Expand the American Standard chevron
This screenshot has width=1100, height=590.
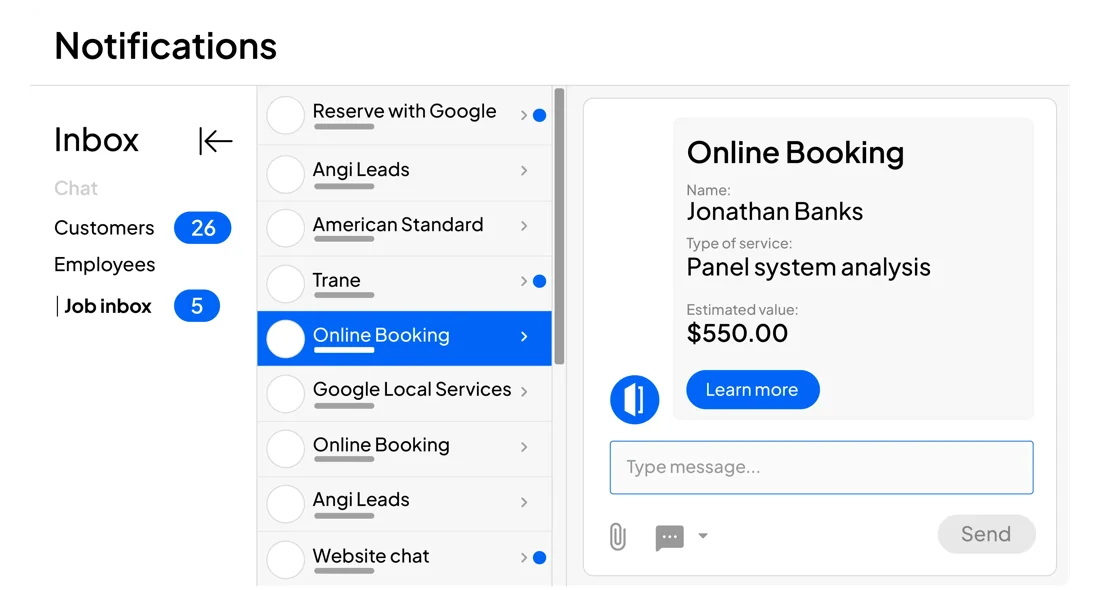[524, 226]
